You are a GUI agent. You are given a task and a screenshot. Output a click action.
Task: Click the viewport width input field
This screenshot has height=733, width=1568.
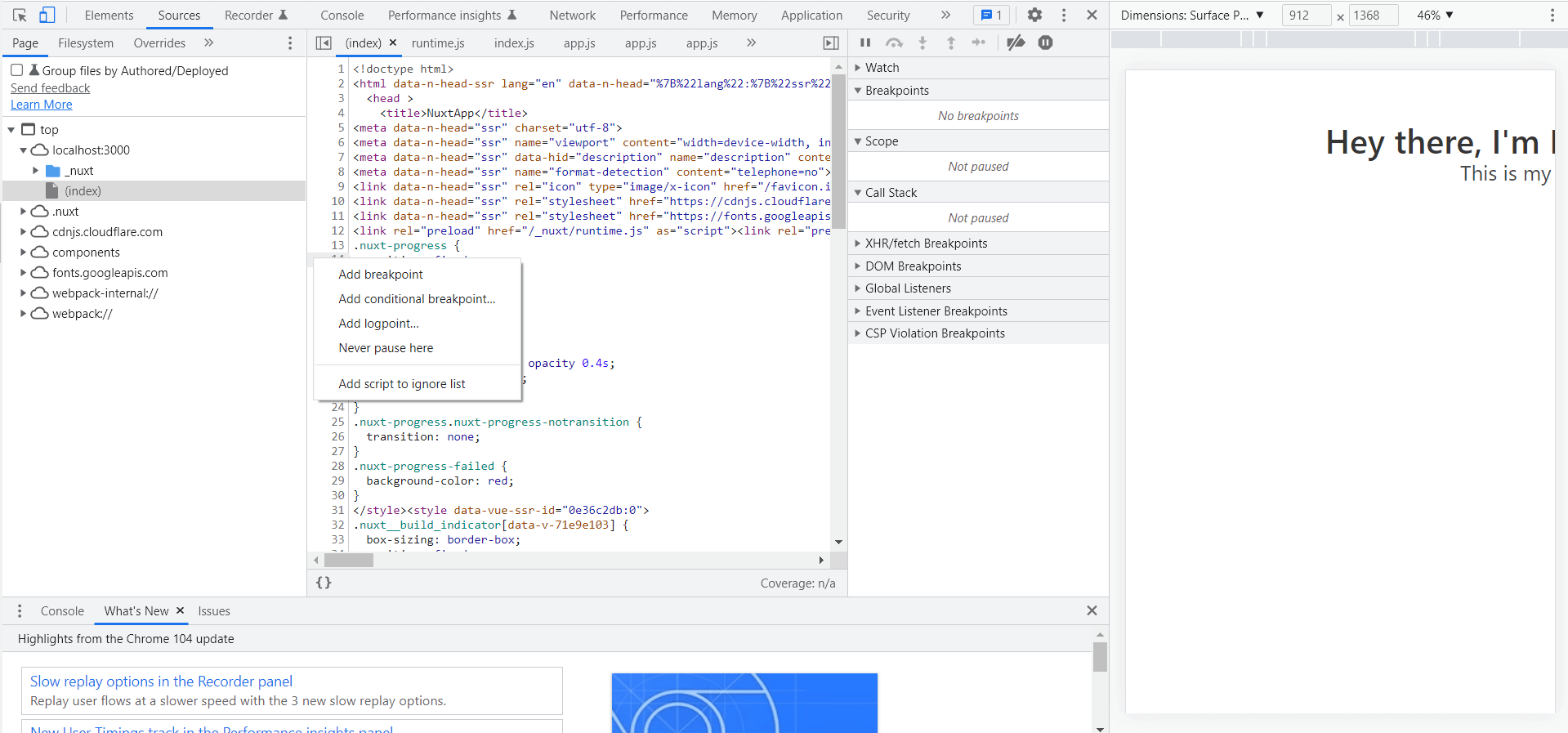[x=1305, y=15]
